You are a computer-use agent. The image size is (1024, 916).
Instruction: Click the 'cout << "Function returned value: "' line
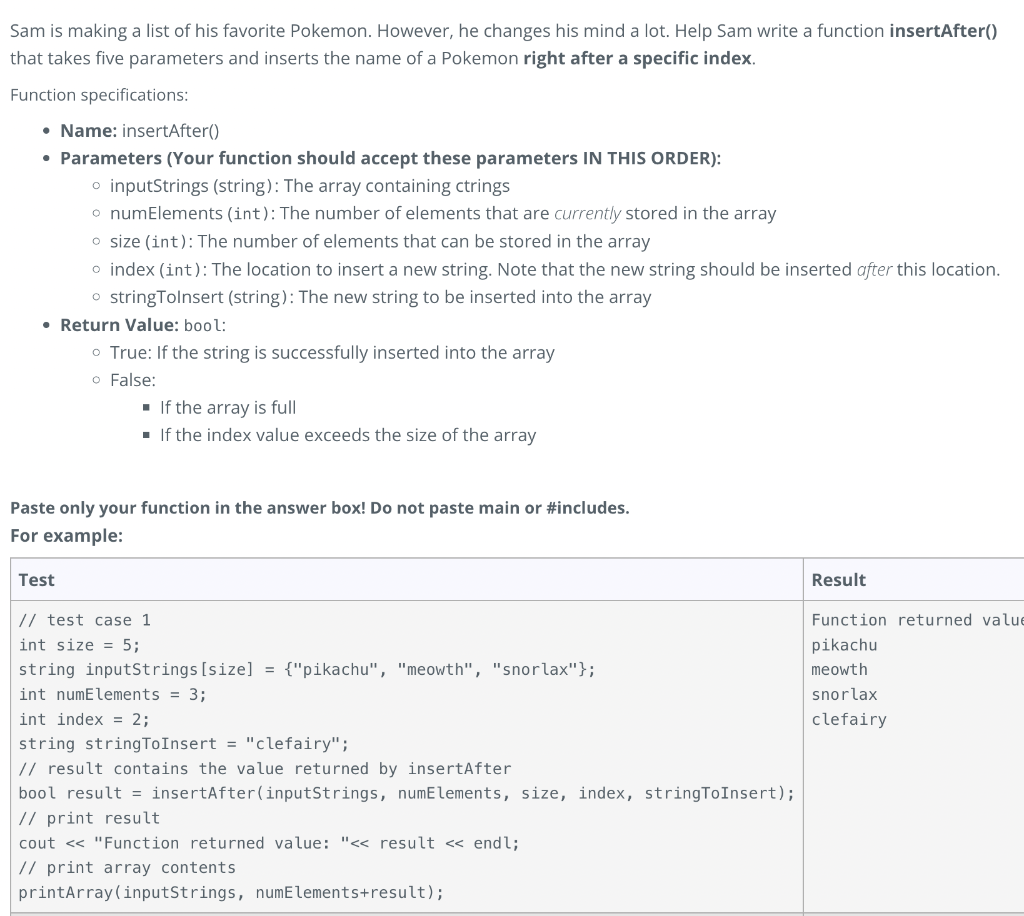[x=269, y=844]
